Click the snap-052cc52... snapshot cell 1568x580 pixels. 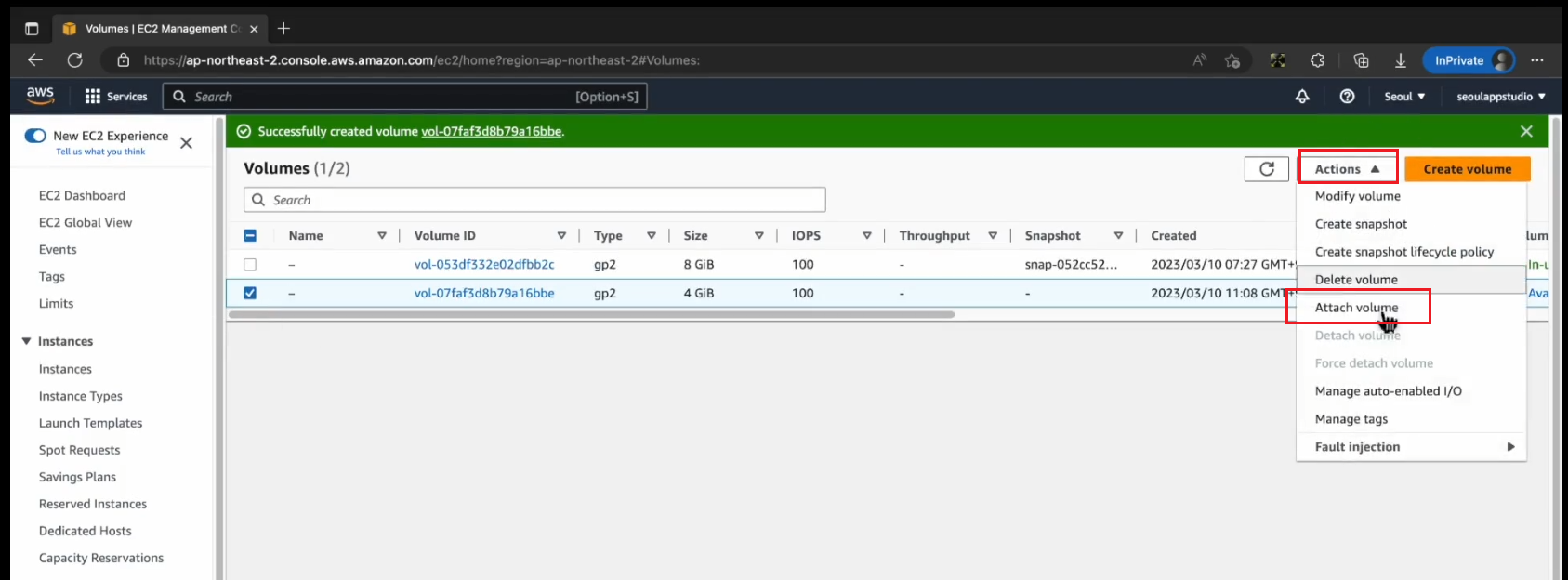tap(1071, 265)
